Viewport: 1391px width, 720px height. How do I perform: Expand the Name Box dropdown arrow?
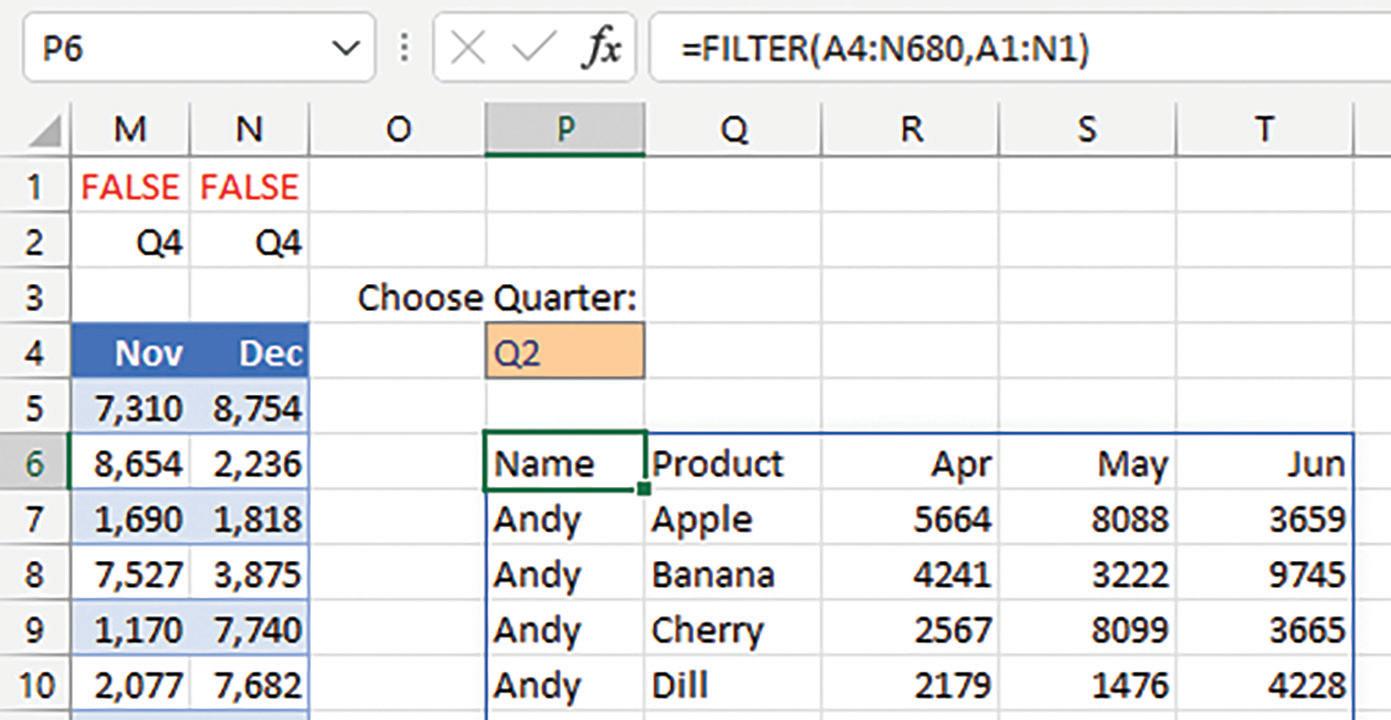[345, 48]
